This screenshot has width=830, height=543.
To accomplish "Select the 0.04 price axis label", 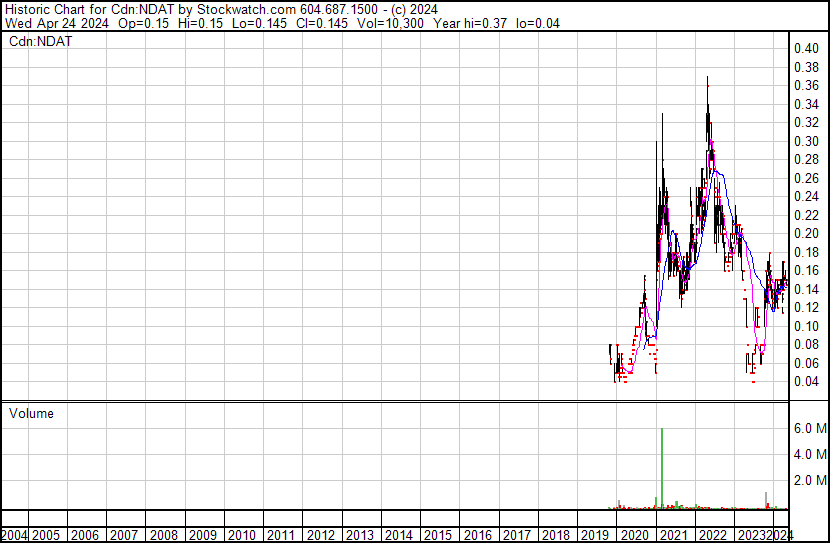I will [x=806, y=381].
